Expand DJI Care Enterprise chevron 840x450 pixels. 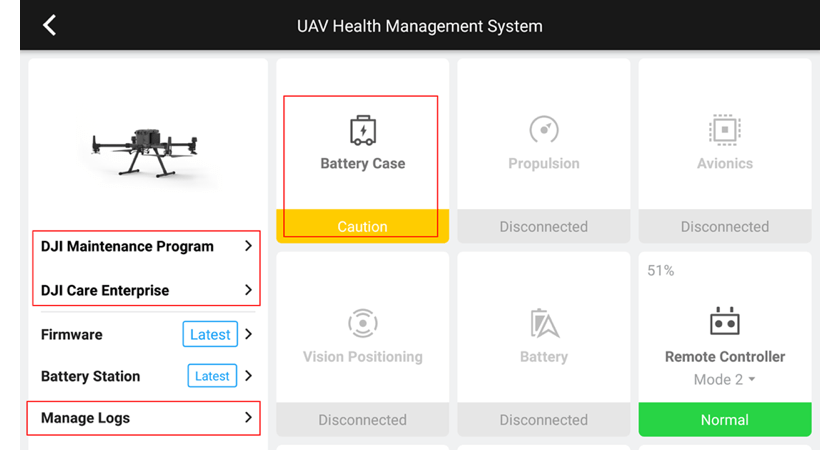pos(248,290)
